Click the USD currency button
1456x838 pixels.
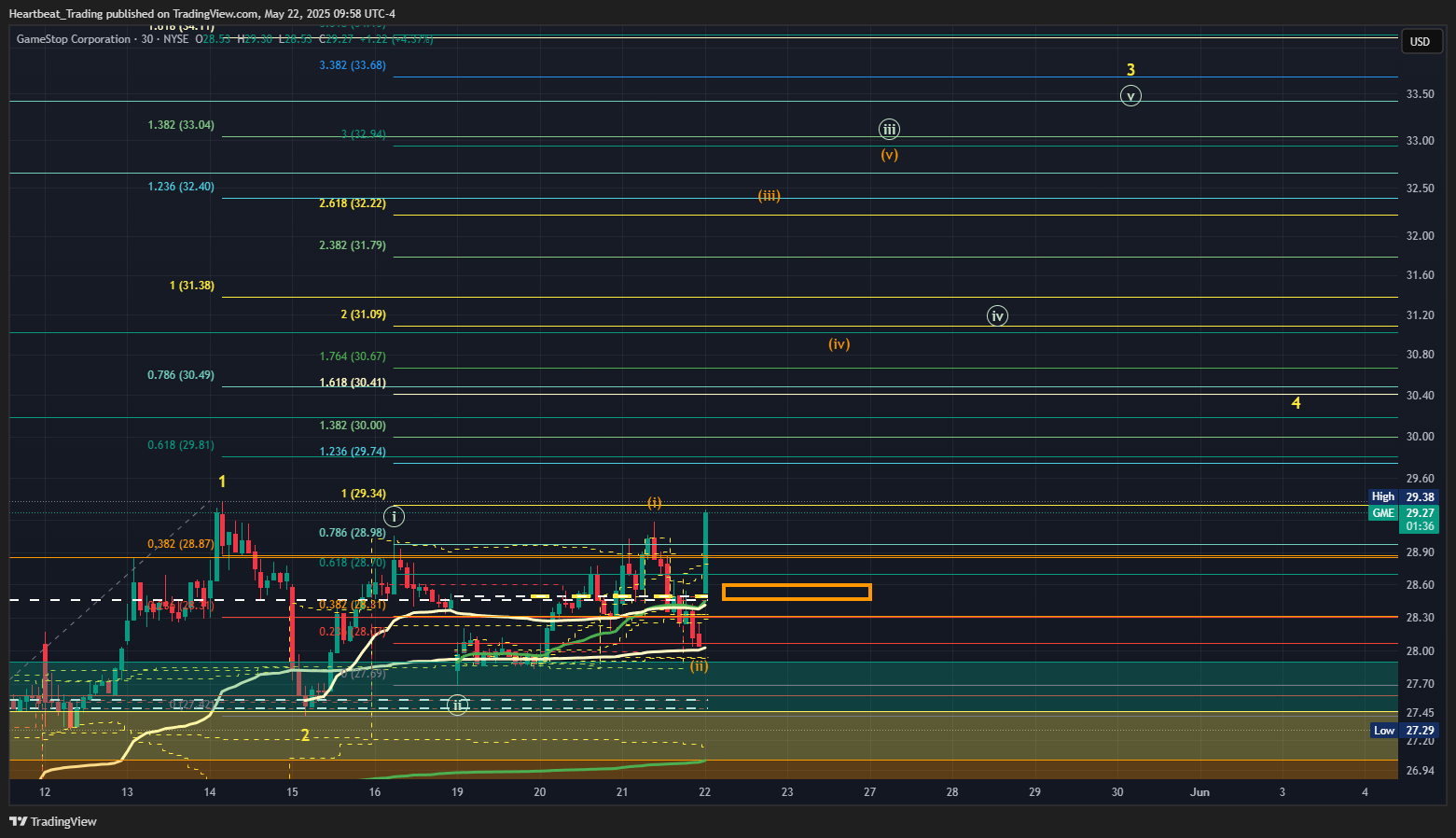pyautogui.click(x=1420, y=41)
